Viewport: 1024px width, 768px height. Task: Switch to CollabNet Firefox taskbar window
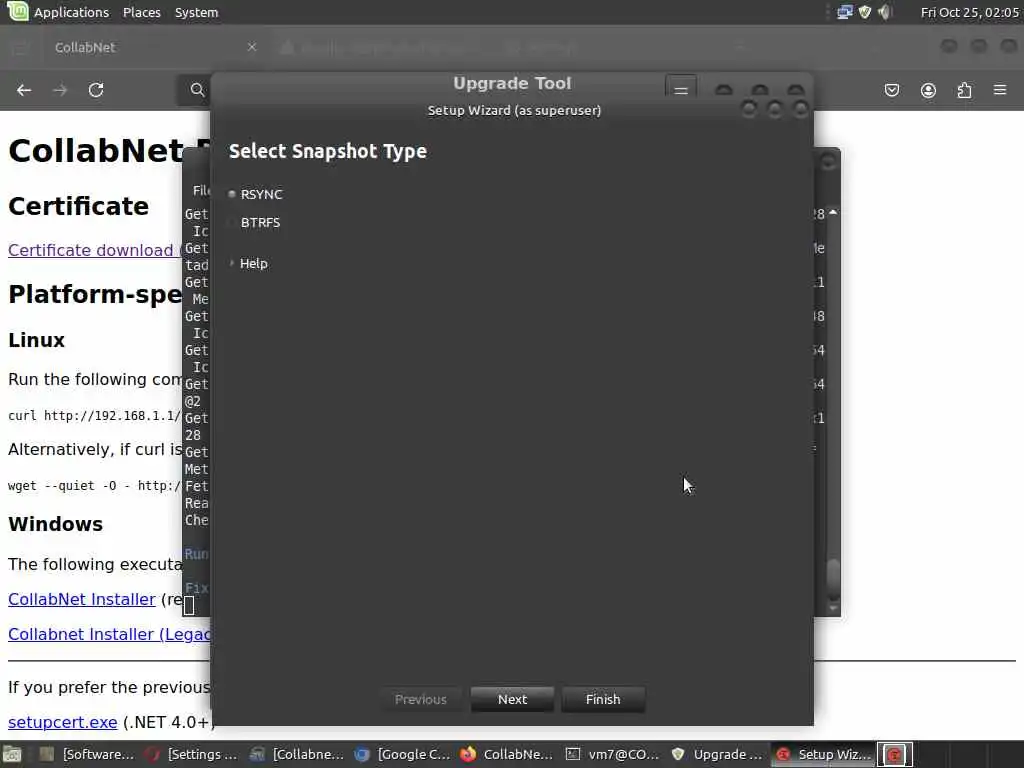tap(506, 754)
